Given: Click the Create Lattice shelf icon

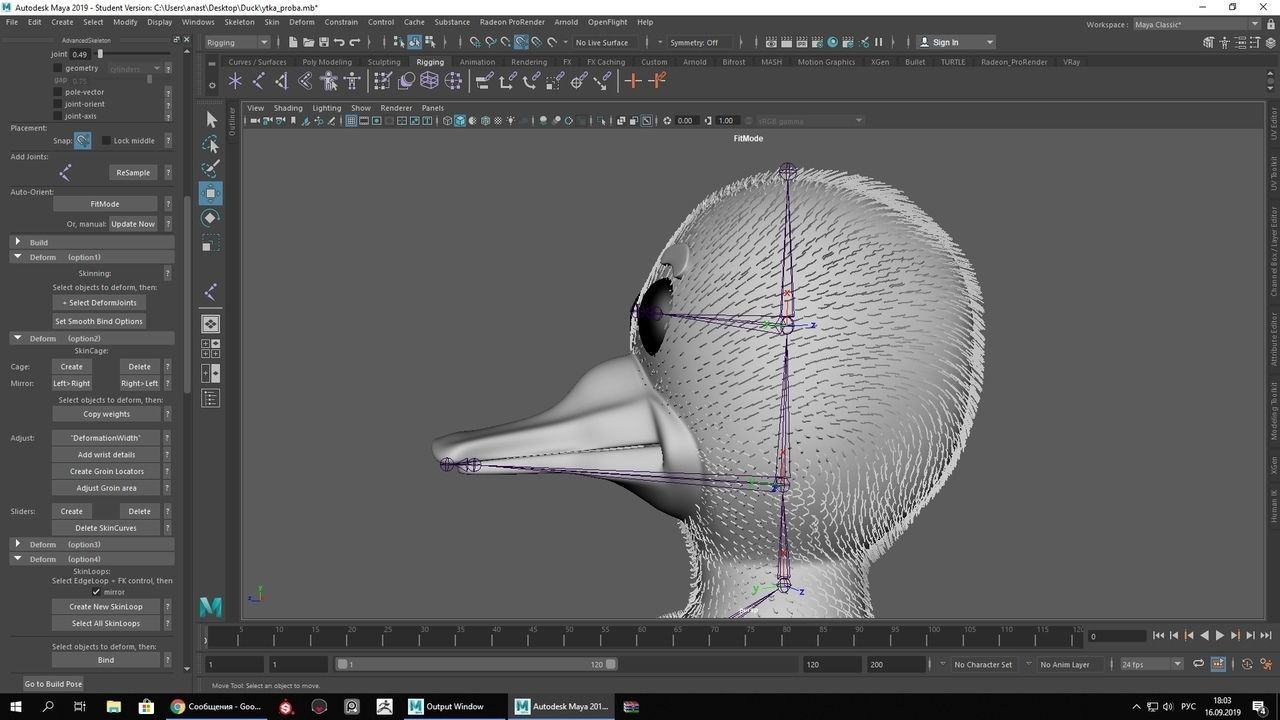Looking at the screenshot, I should (x=430, y=81).
